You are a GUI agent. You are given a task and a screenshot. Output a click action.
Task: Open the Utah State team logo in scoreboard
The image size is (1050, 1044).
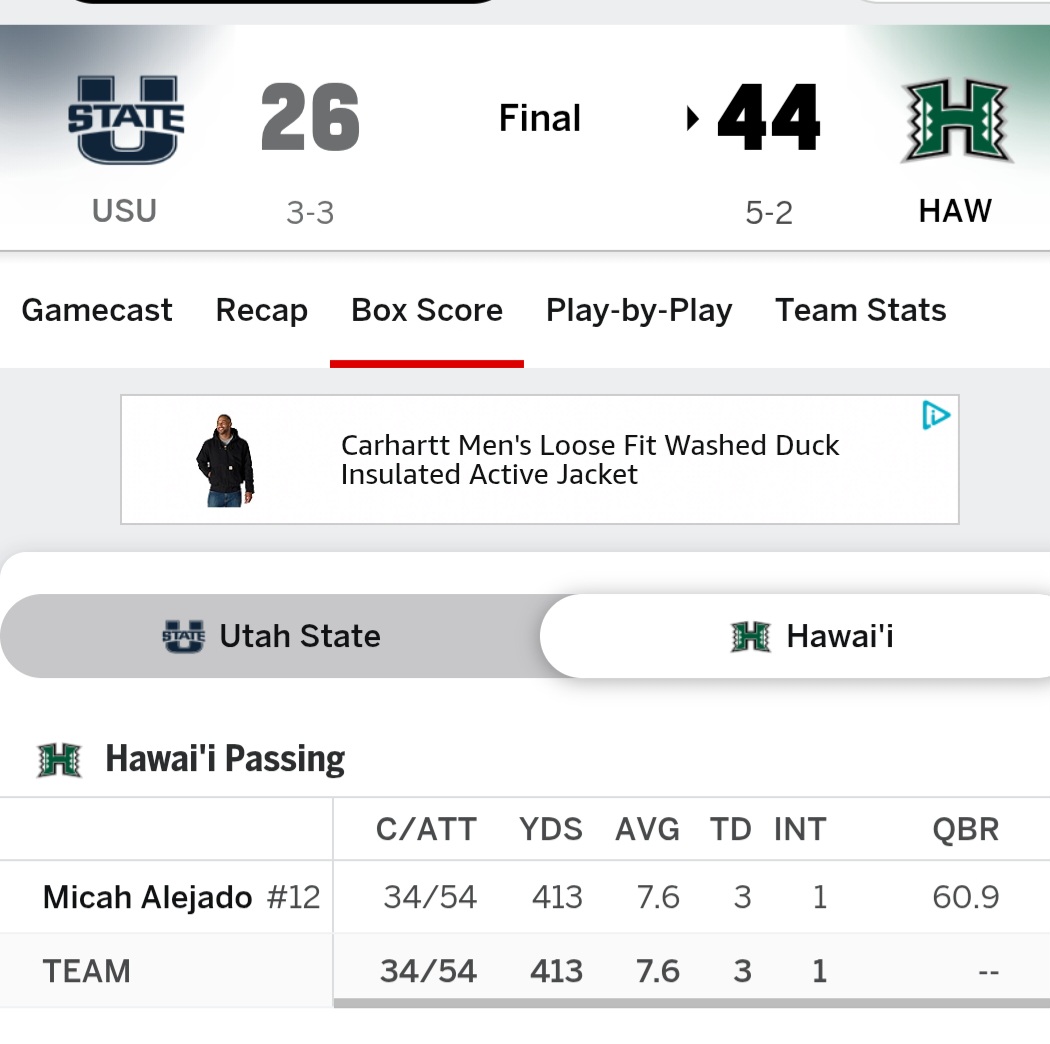tap(126, 120)
